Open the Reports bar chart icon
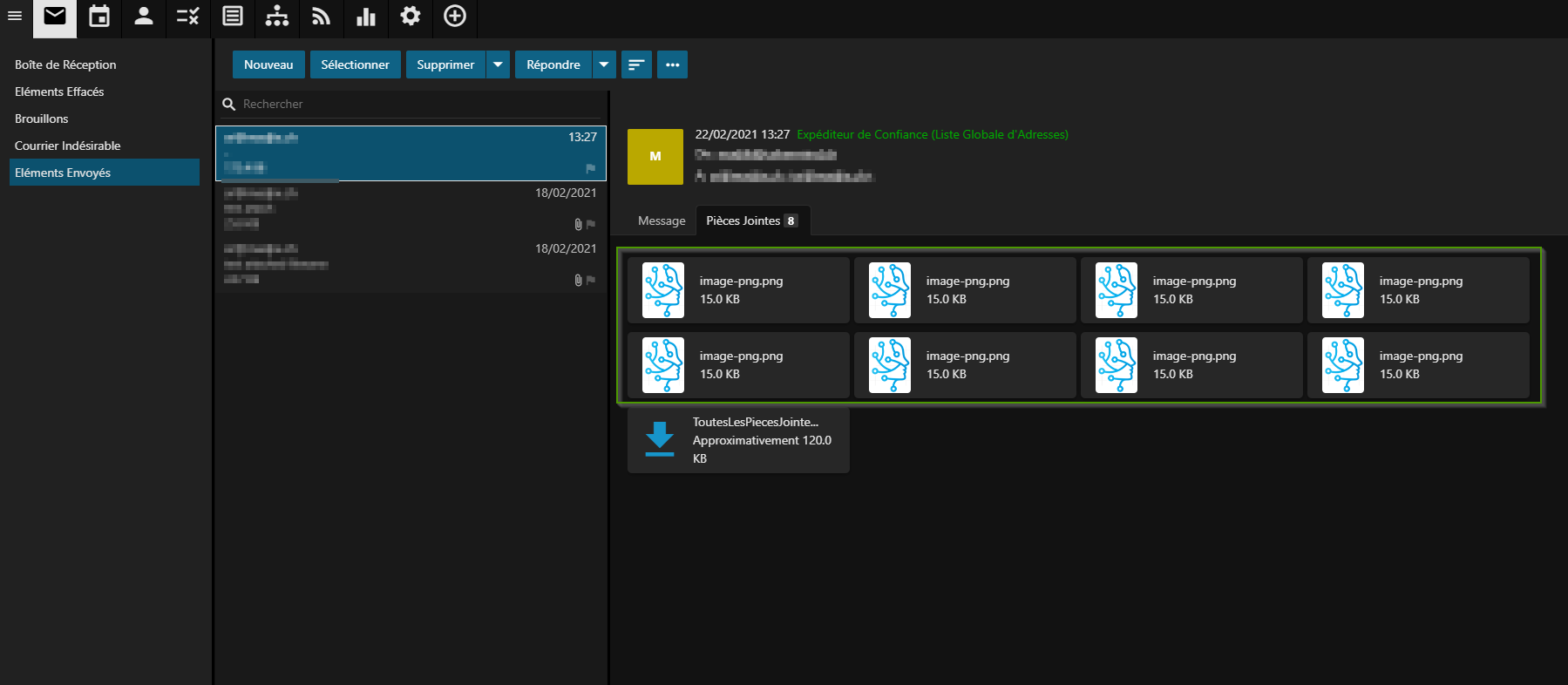Screen dimensions: 1568x685 pyautogui.click(x=366, y=17)
